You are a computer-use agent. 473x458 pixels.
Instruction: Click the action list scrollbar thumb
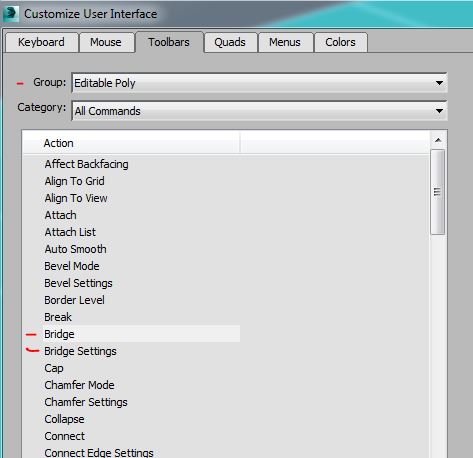pyautogui.click(x=437, y=192)
